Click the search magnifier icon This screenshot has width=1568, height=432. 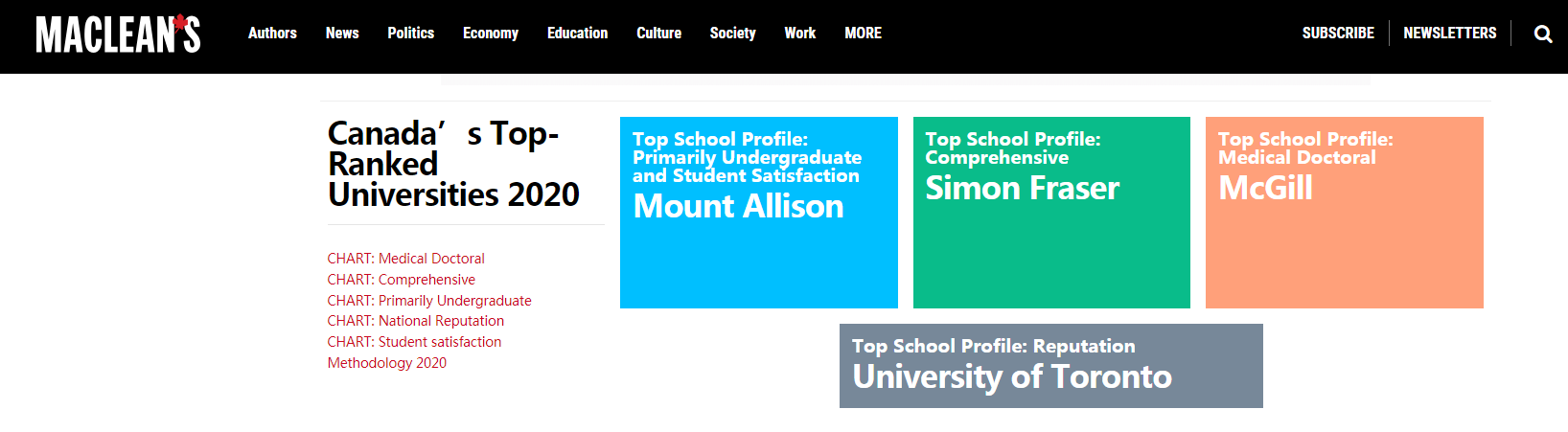click(1543, 34)
